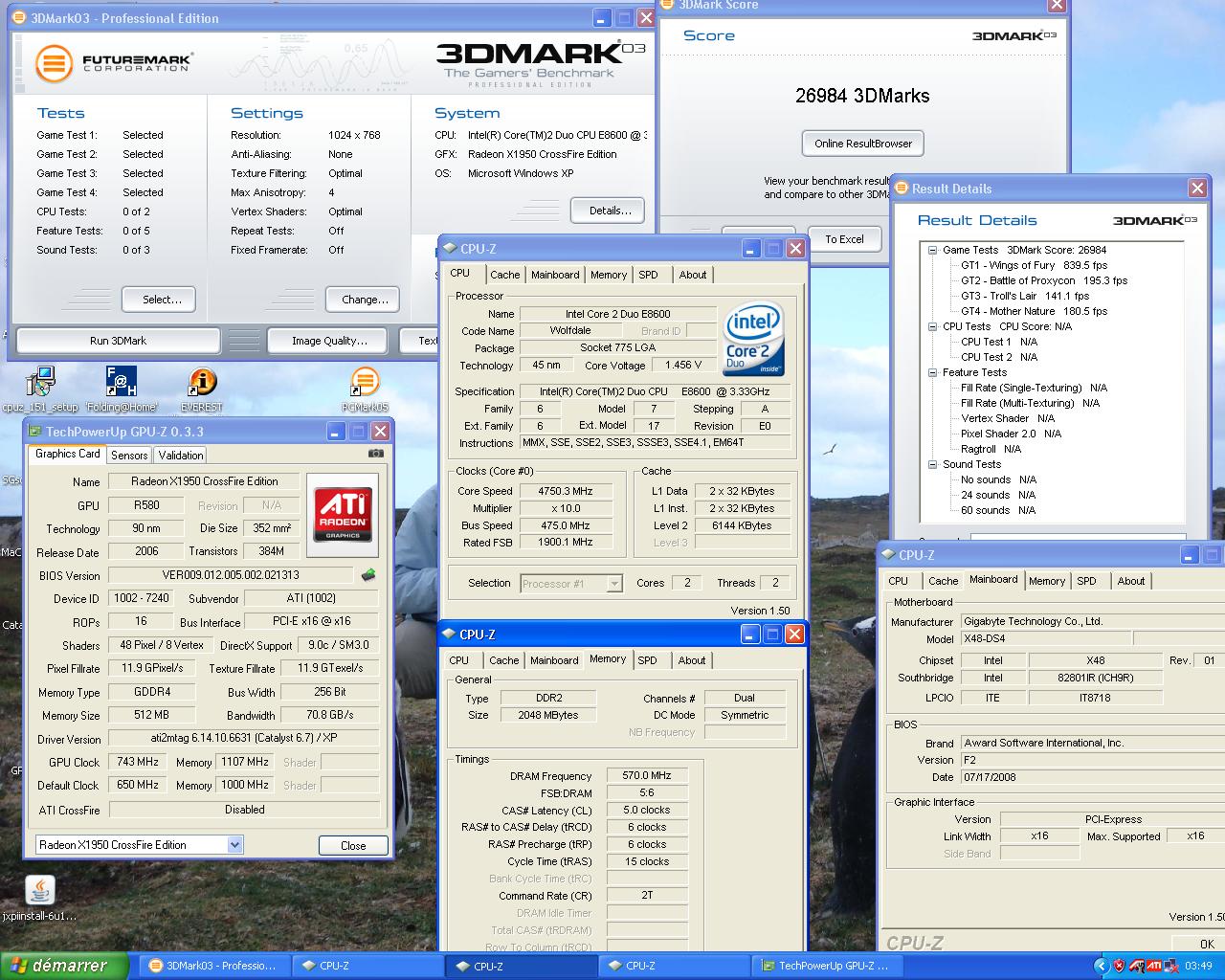Click the GPU-Z Name field Radeon X1950

(x=204, y=481)
